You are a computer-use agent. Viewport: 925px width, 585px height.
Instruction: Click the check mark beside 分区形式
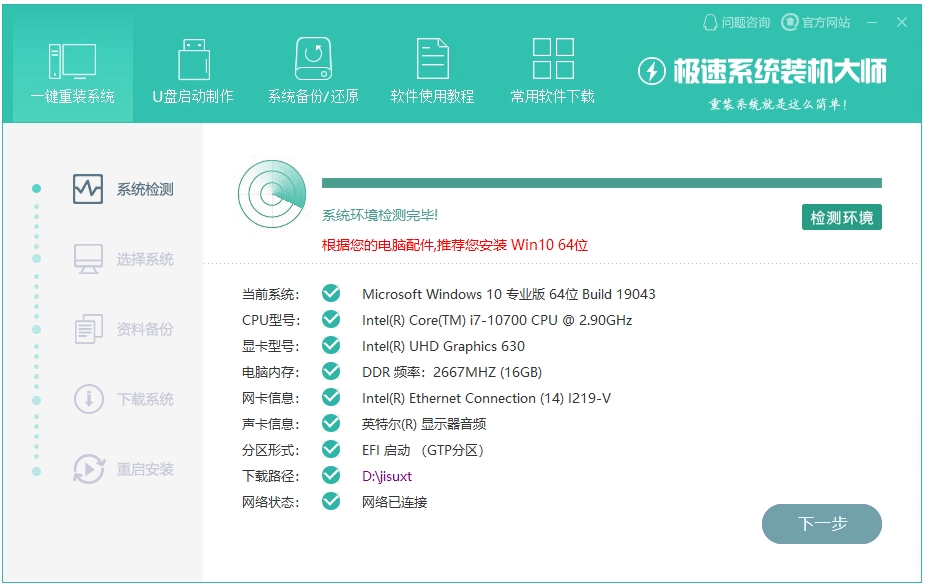331,449
